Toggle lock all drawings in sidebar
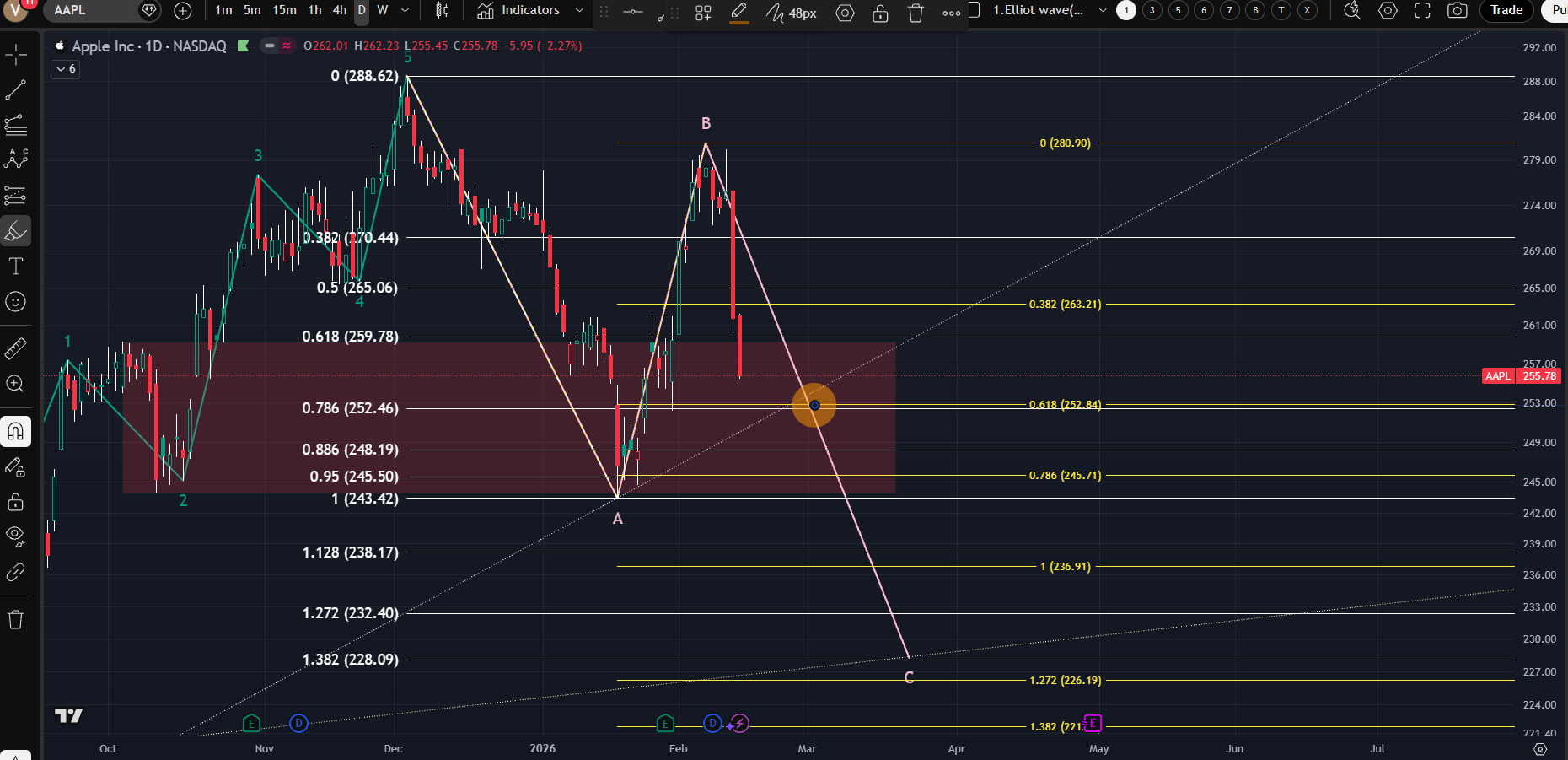 coord(16,503)
